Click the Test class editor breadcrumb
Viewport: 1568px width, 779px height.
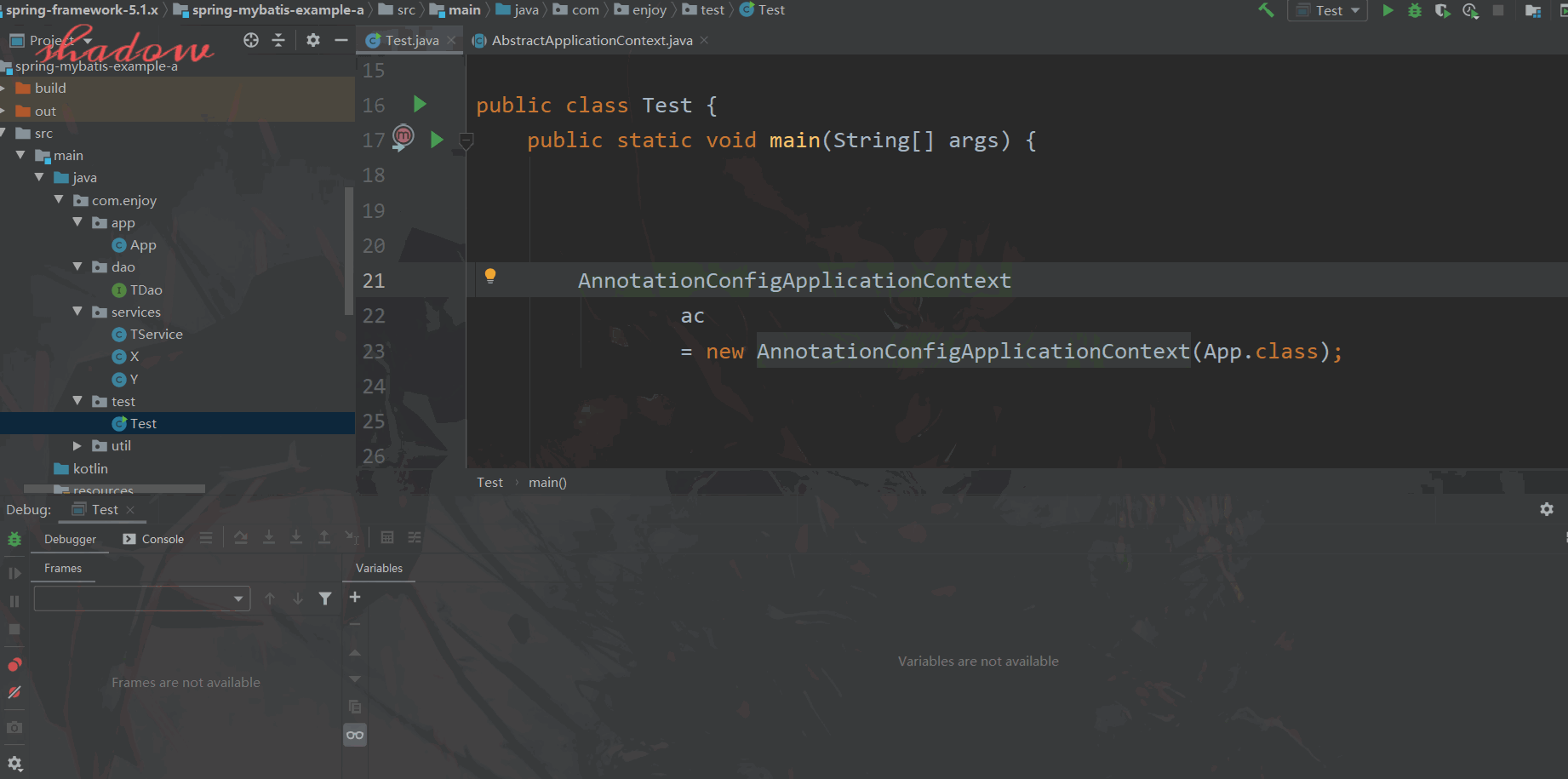[489, 483]
